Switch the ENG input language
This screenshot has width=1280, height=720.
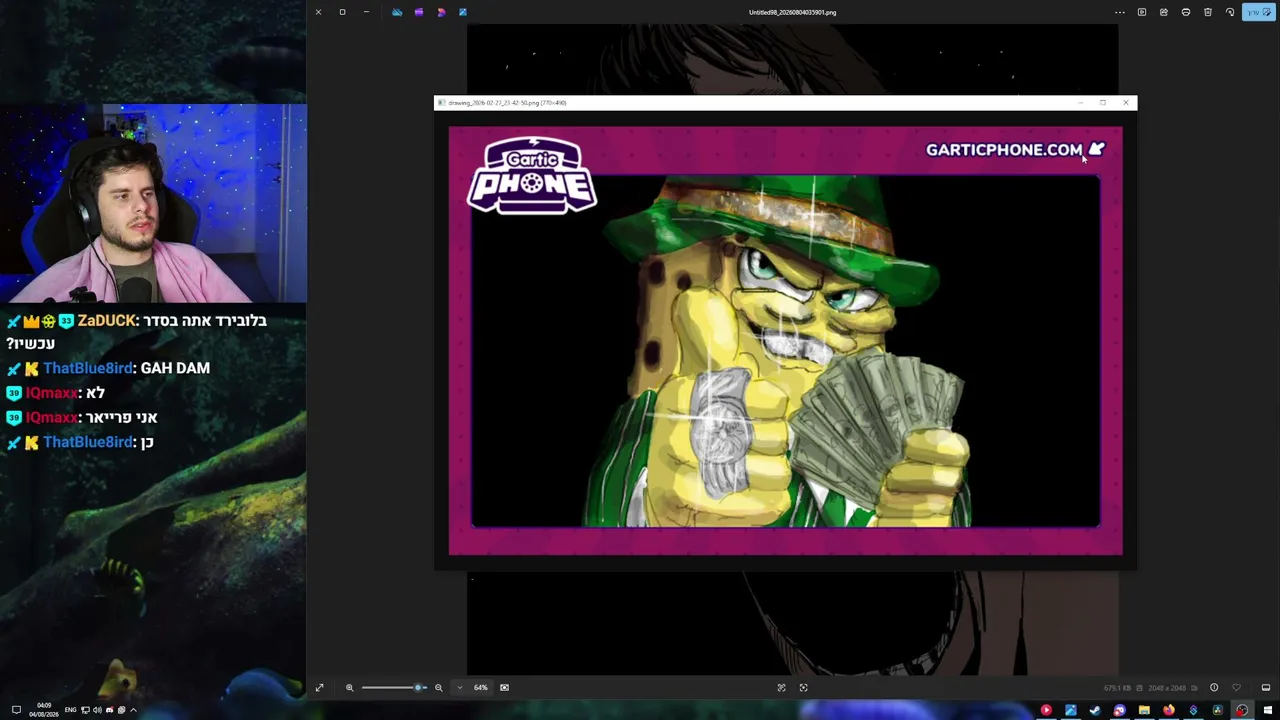(x=71, y=710)
